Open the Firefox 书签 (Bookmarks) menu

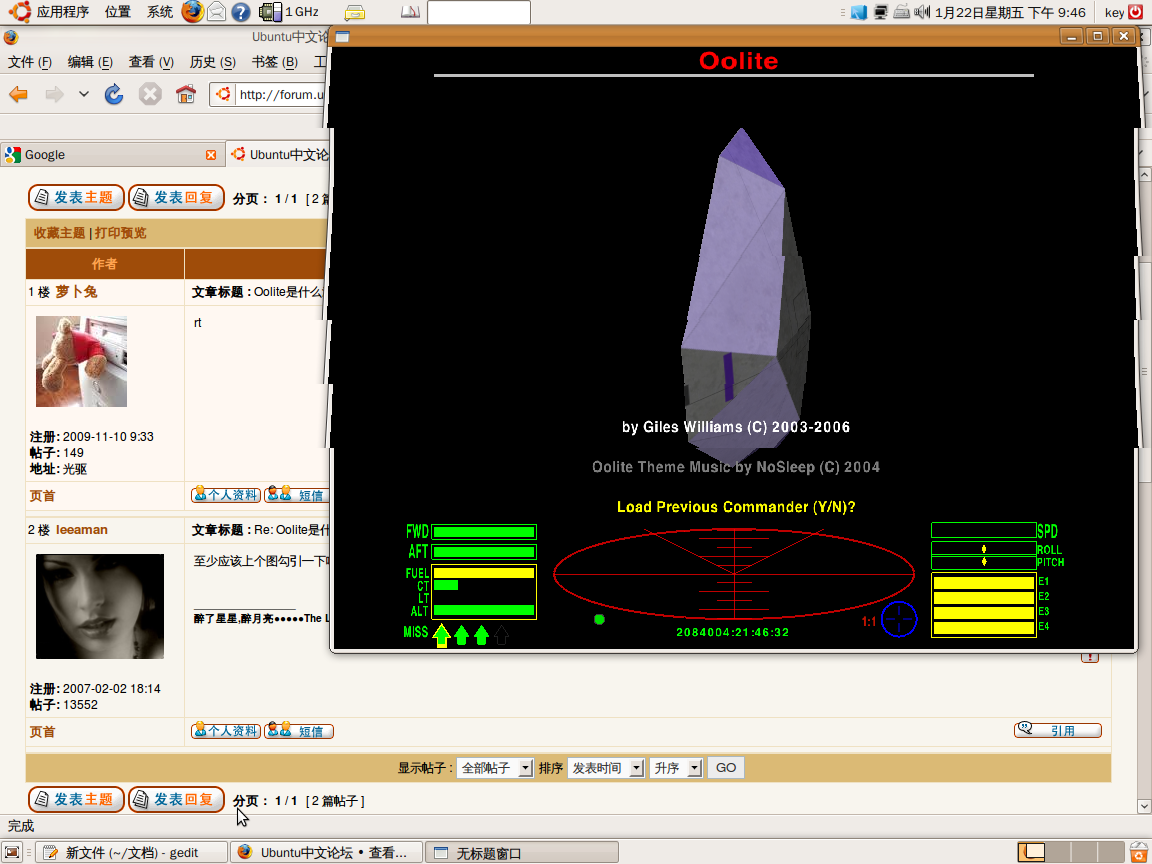pos(275,62)
